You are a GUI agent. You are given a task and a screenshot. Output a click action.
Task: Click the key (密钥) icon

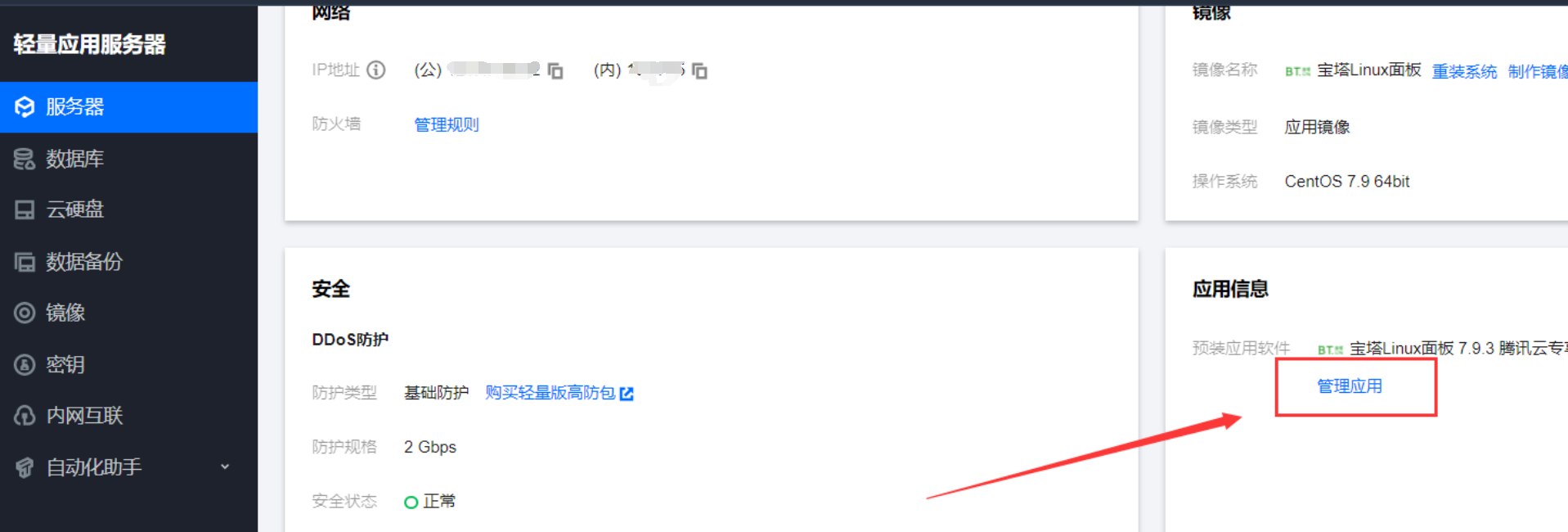(25, 364)
